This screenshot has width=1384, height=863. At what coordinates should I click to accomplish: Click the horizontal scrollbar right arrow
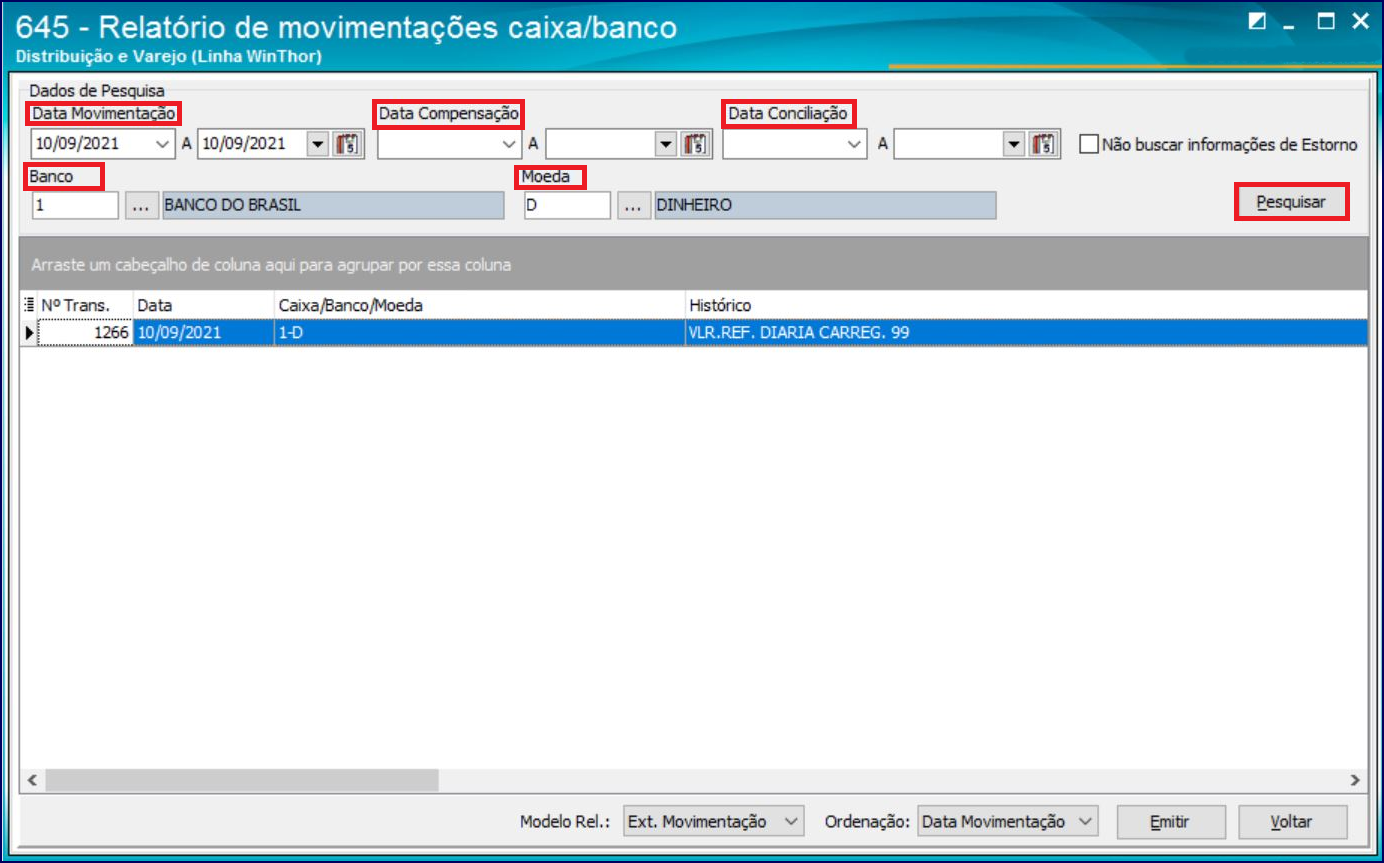tap(1356, 780)
